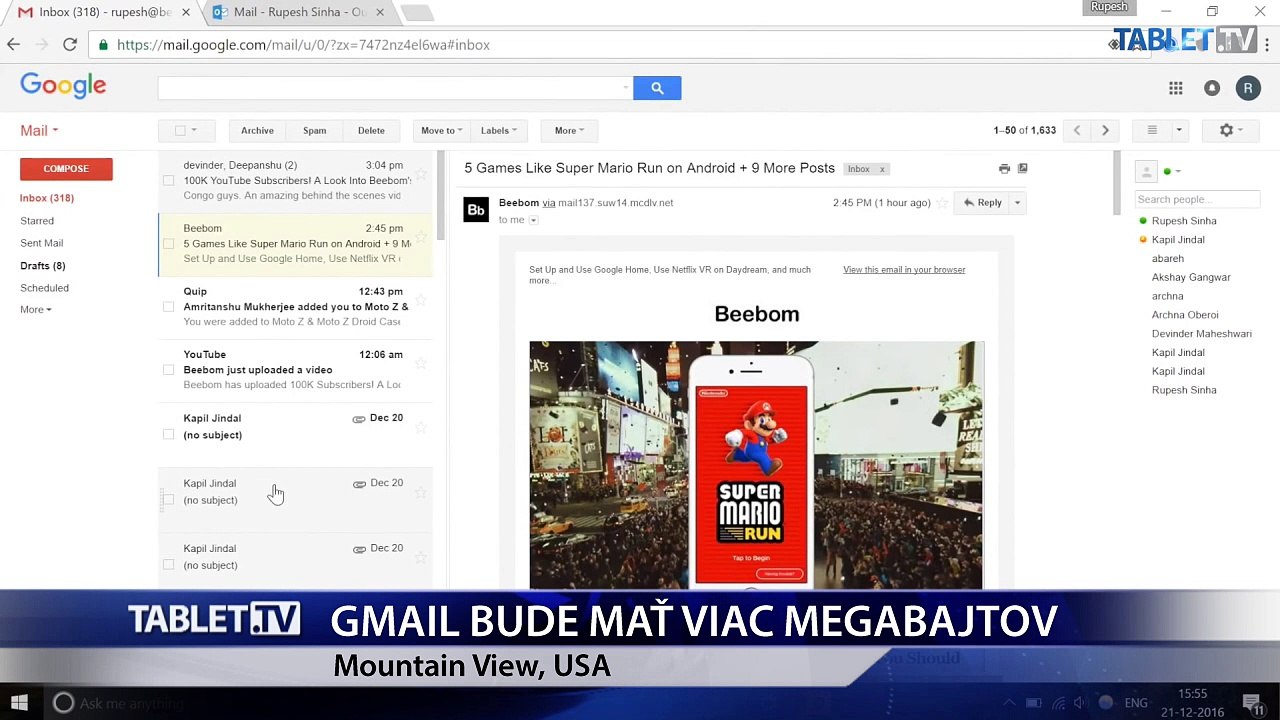Show details arrow next to 'to me'
Screen dimensions: 1280x720
click(x=533, y=220)
